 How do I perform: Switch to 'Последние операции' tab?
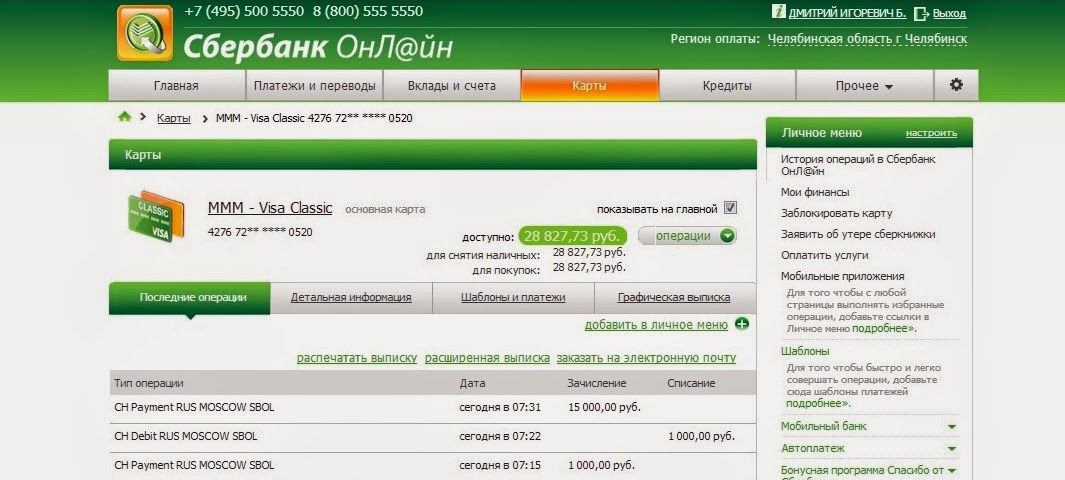(x=189, y=298)
